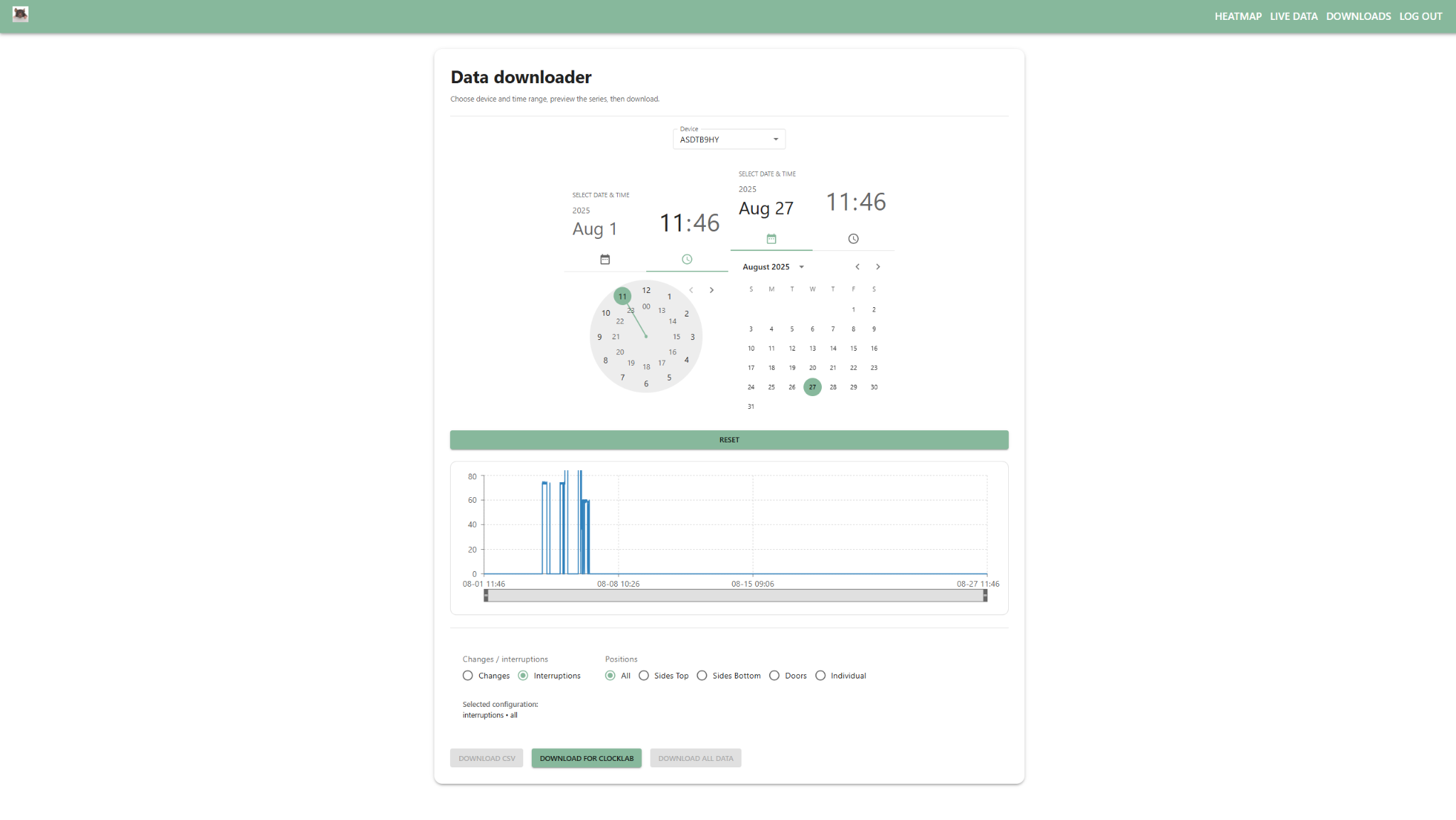Go to next month in calendar
Viewport: 1456px width, 820px height.
click(x=878, y=267)
